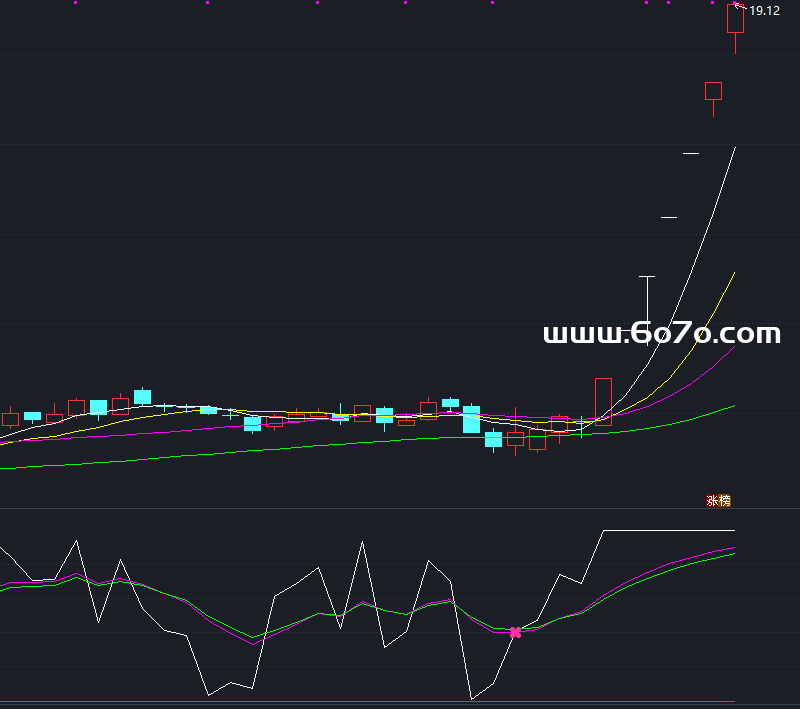The image size is (800, 709).
Task: Click the 19.12 high price label
Action: 764,11
